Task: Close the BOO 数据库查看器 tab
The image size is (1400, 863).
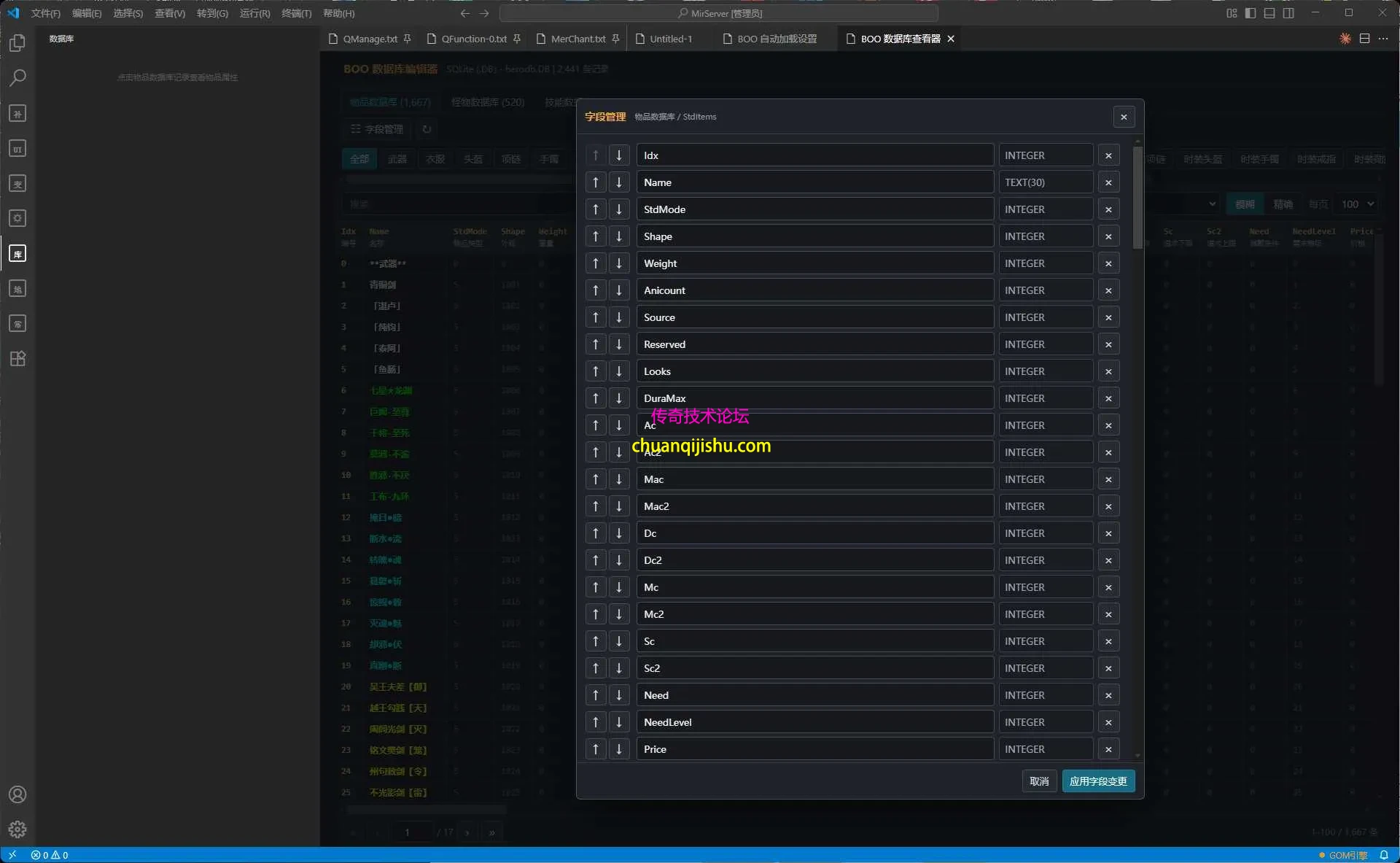Action: 951,39
